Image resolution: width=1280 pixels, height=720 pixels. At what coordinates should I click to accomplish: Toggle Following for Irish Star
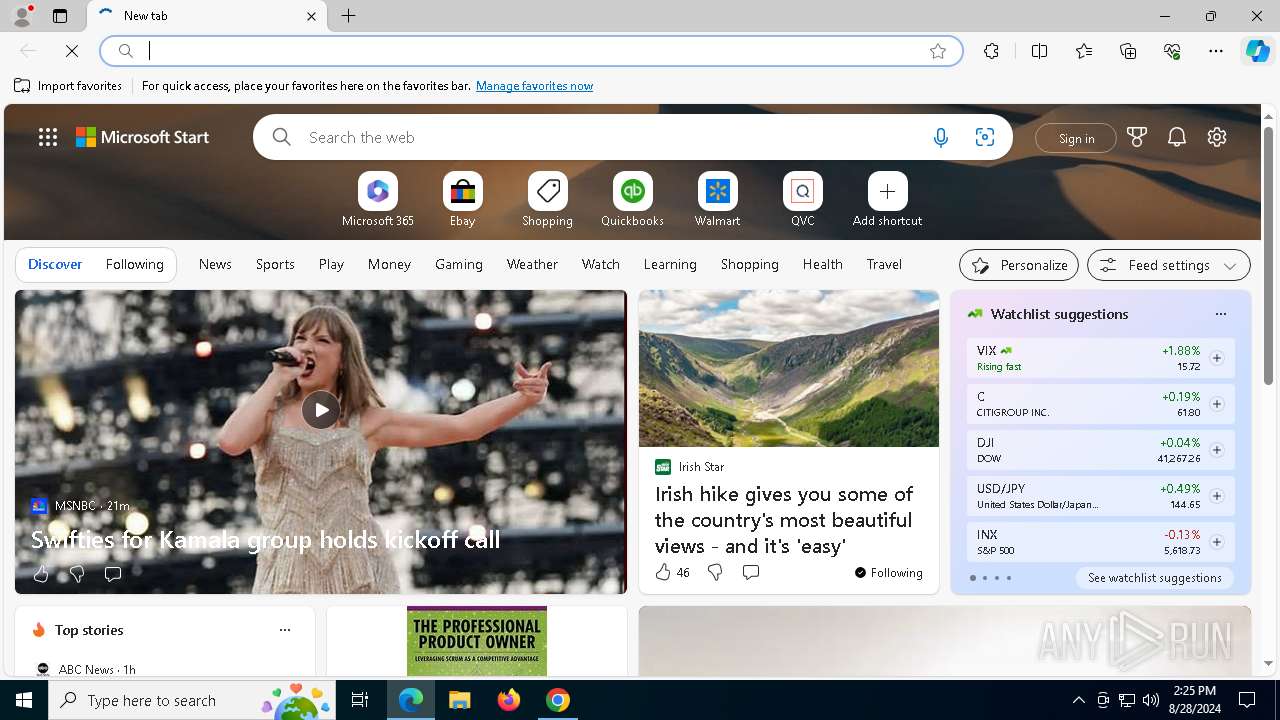[x=888, y=573]
